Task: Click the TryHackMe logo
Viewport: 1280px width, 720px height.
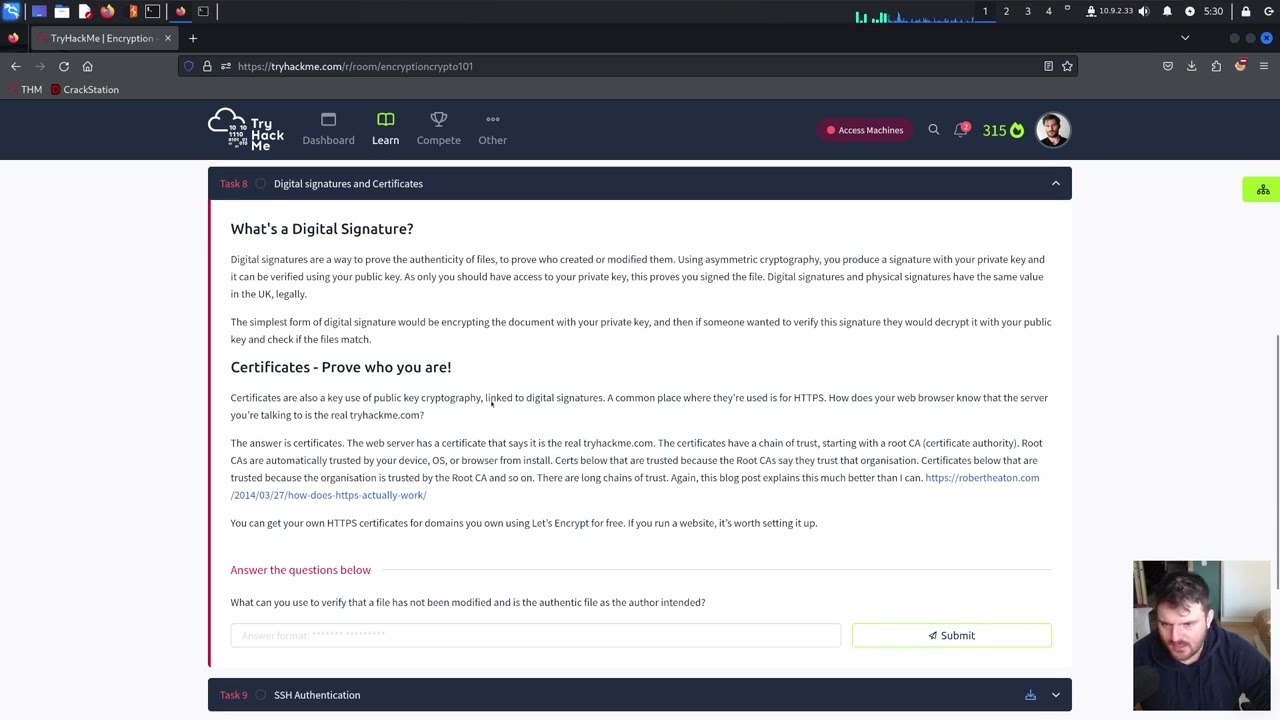Action: click(246, 129)
